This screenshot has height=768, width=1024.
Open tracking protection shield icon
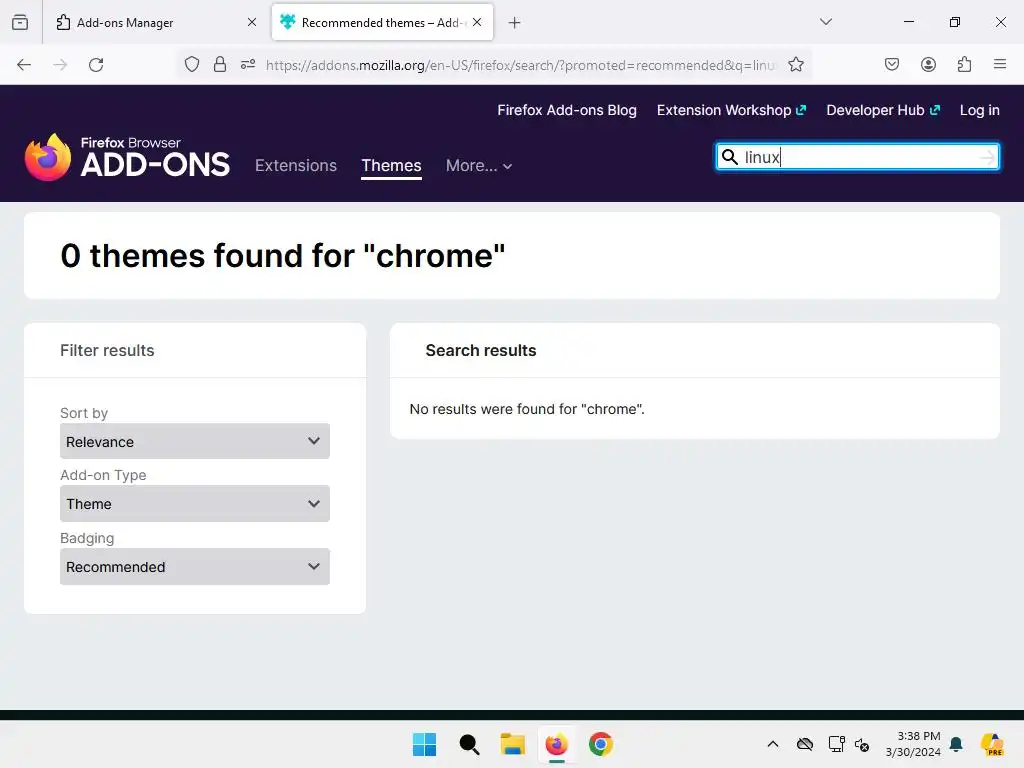click(x=191, y=65)
